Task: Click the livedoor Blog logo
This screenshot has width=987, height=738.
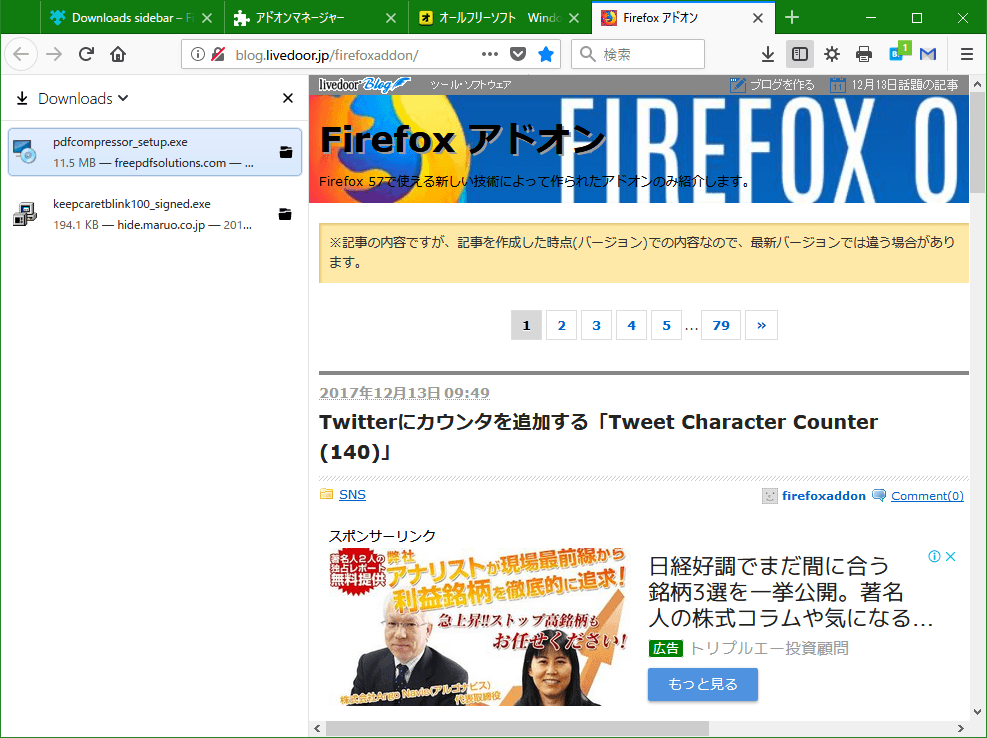Action: (364, 84)
